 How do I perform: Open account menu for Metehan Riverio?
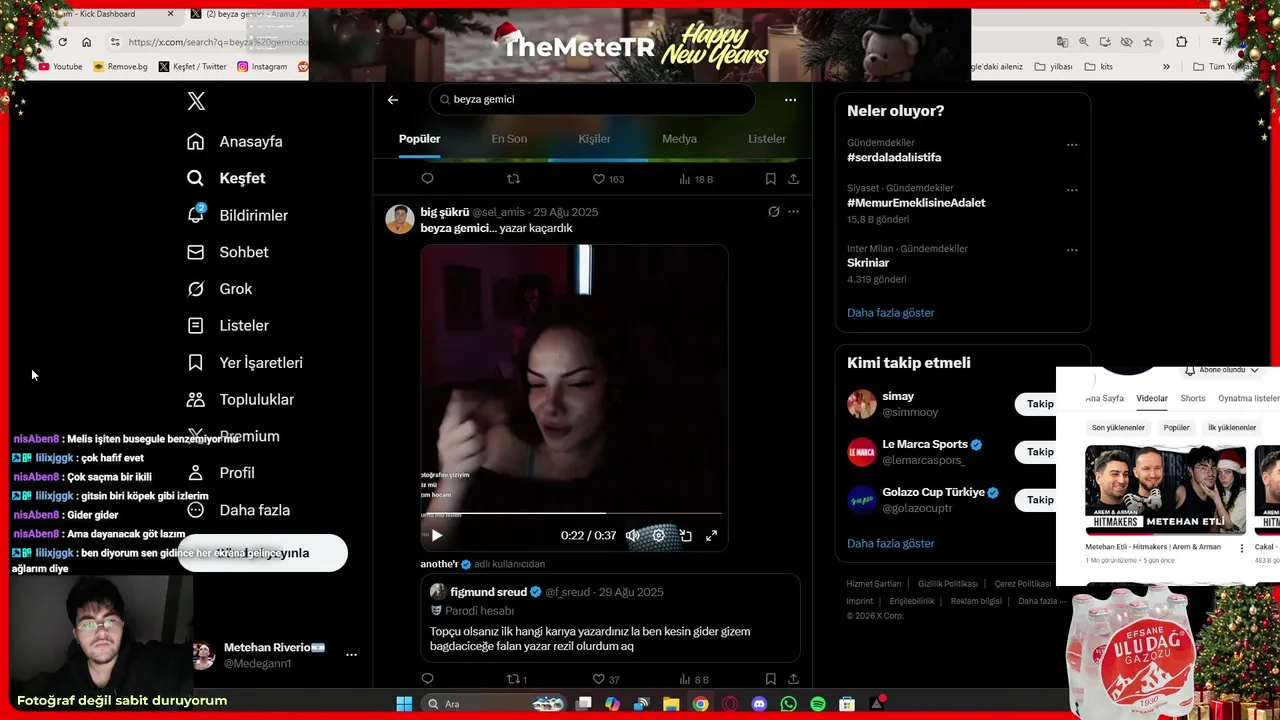351,655
